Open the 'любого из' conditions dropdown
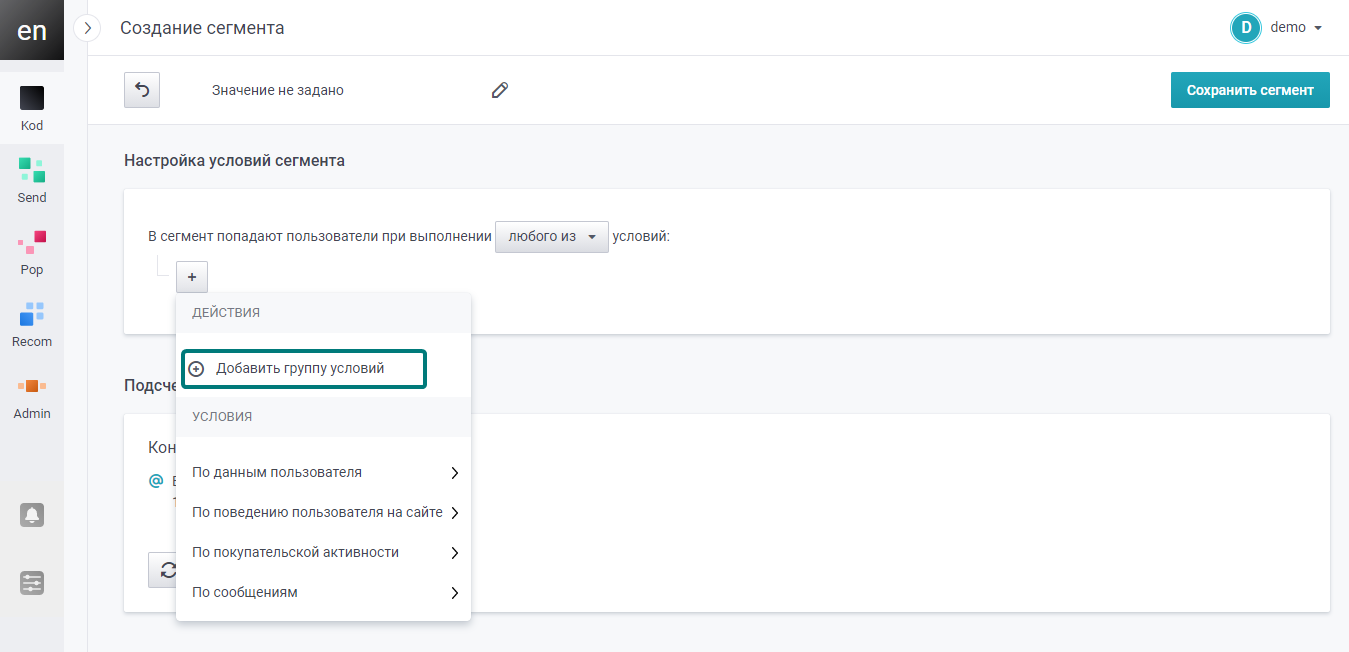This screenshot has width=1349, height=652. pyautogui.click(x=552, y=237)
